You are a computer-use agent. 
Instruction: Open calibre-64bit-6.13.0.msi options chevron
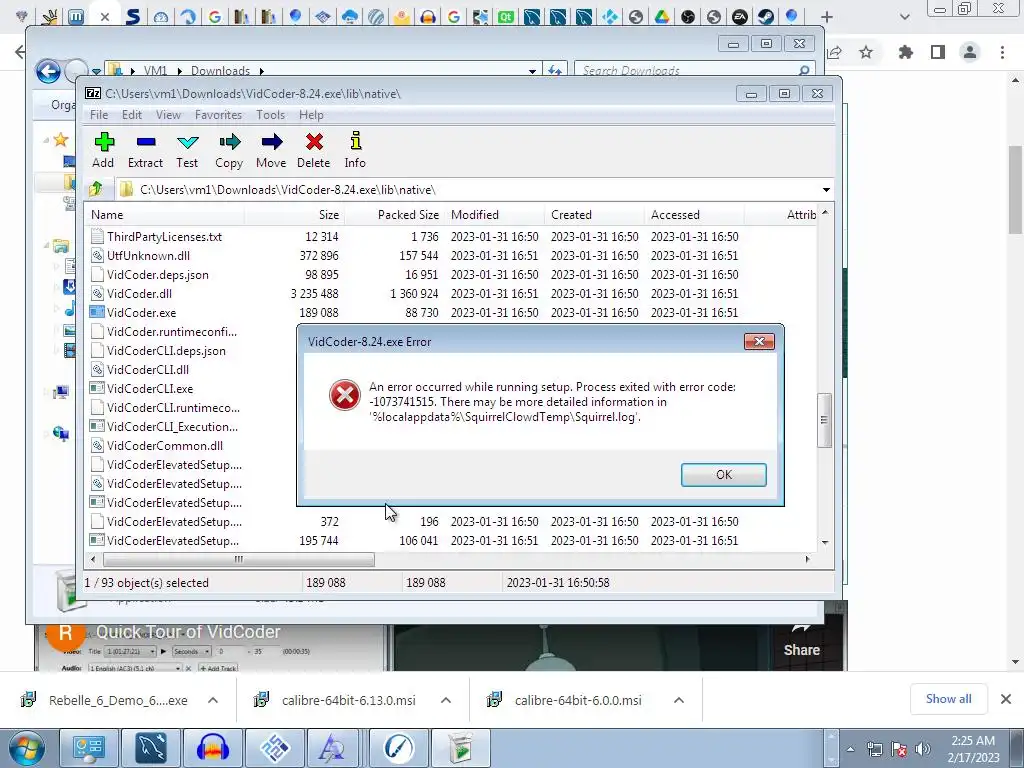446,700
